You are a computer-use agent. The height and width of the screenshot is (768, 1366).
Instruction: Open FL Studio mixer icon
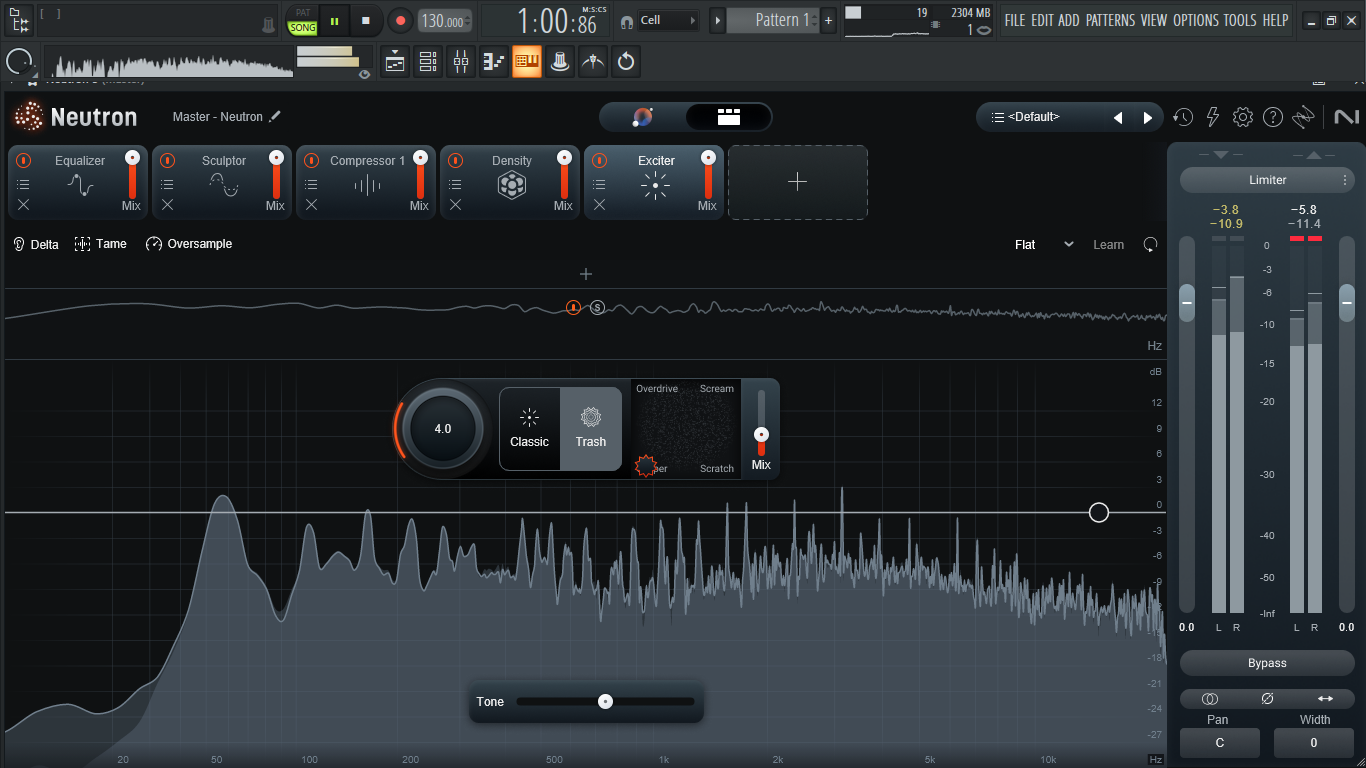point(461,62)
